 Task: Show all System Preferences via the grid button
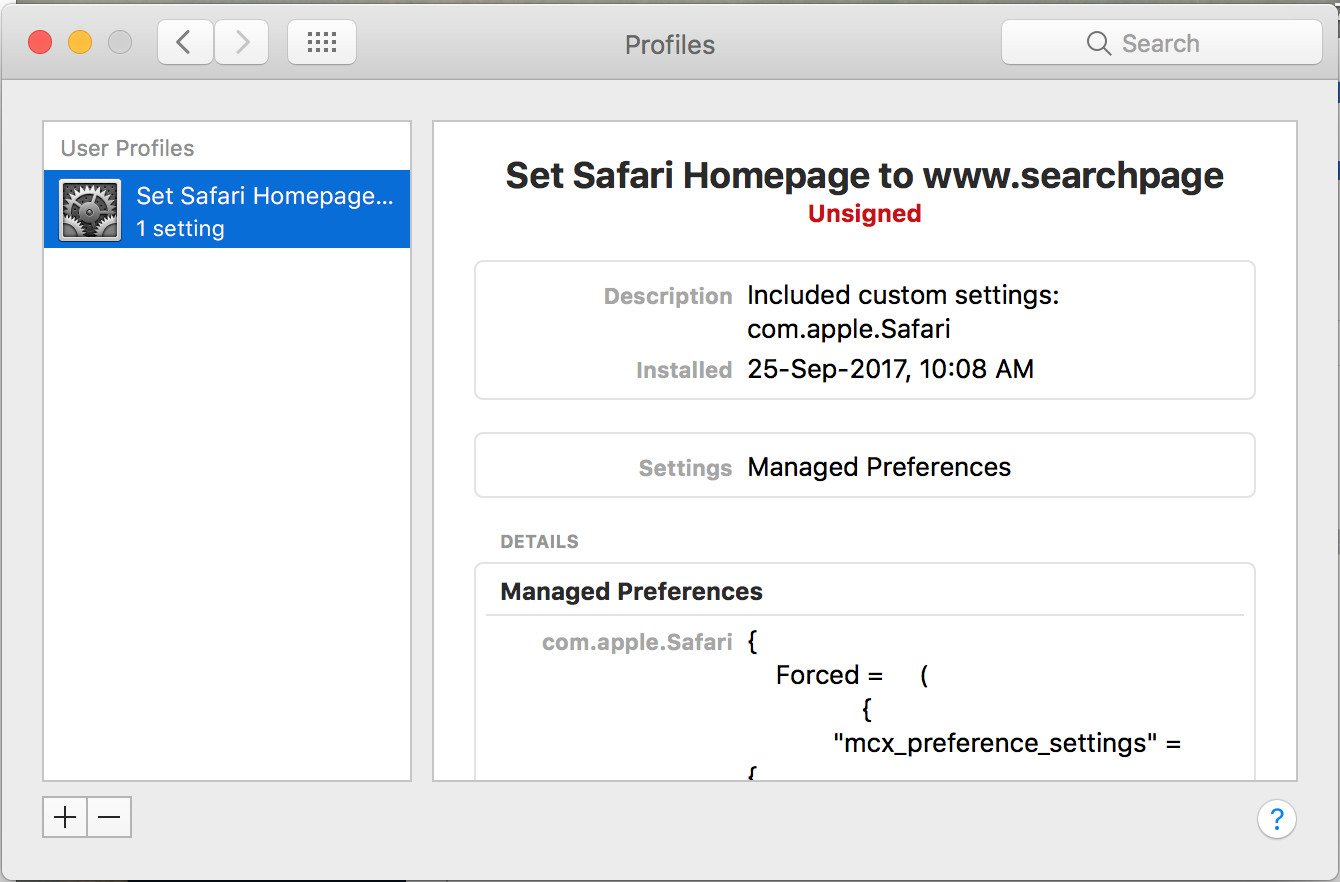tap(321, 43)
